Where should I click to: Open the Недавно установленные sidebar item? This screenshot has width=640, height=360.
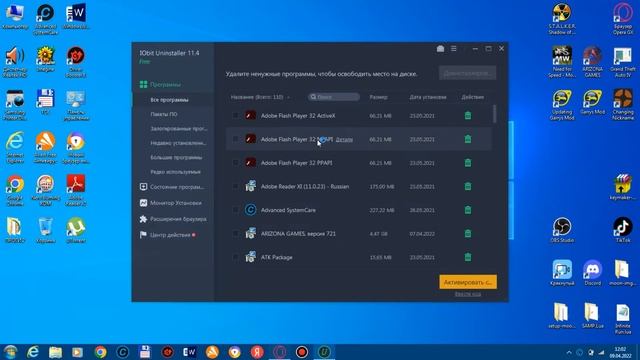pyautogui.click(x=178, y=143)
